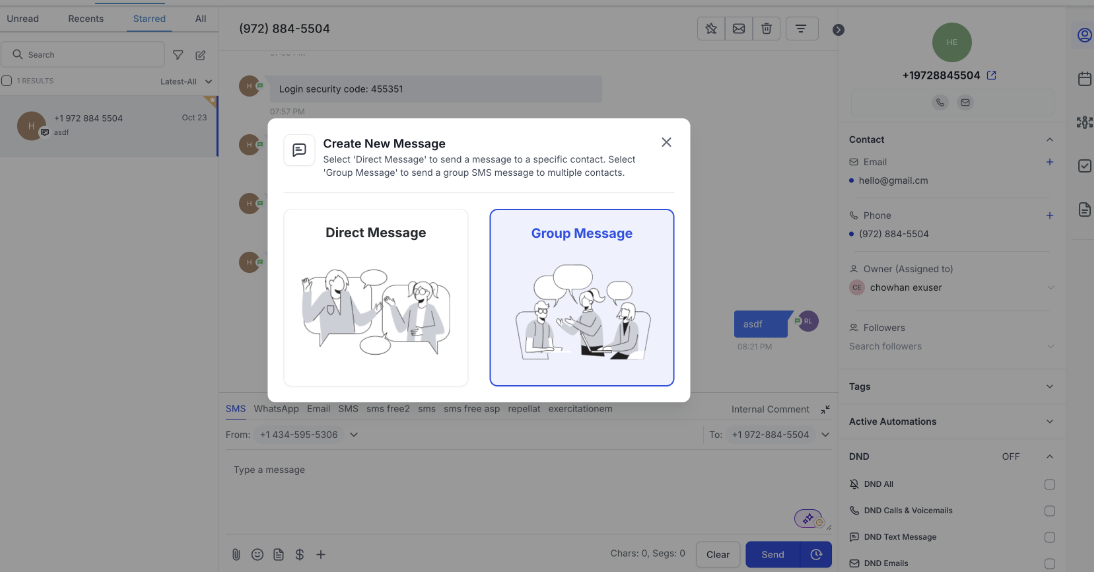
Task: Tick the select-all results checkbox
Action: [7, 81]
